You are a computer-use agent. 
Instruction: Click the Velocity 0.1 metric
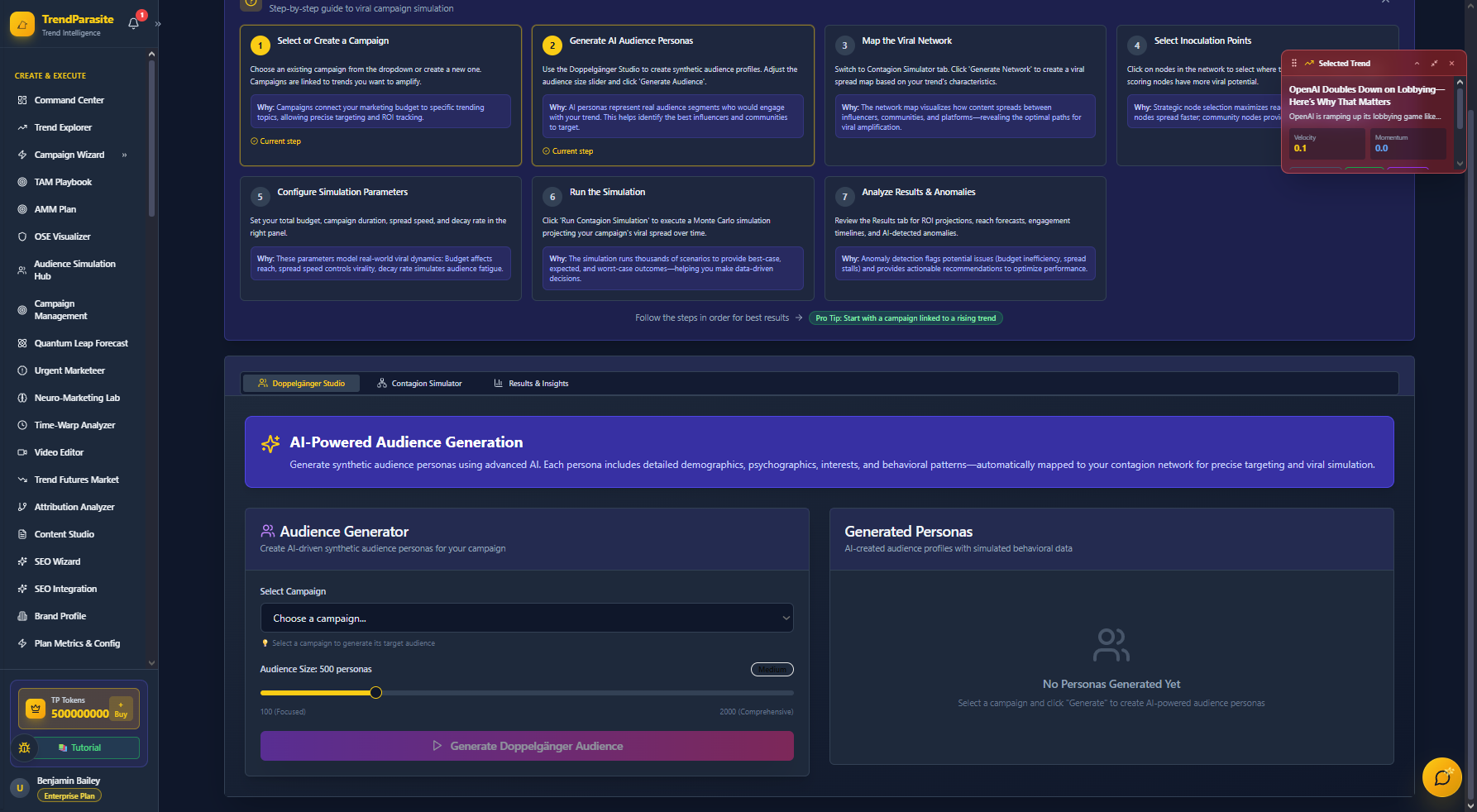tap(1326, 144)
